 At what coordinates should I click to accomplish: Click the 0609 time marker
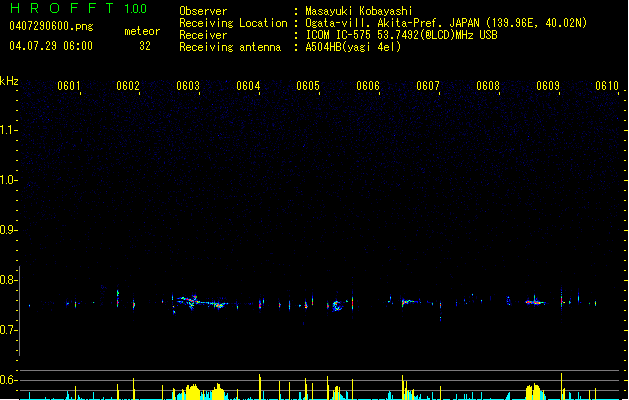pos(548,86)
